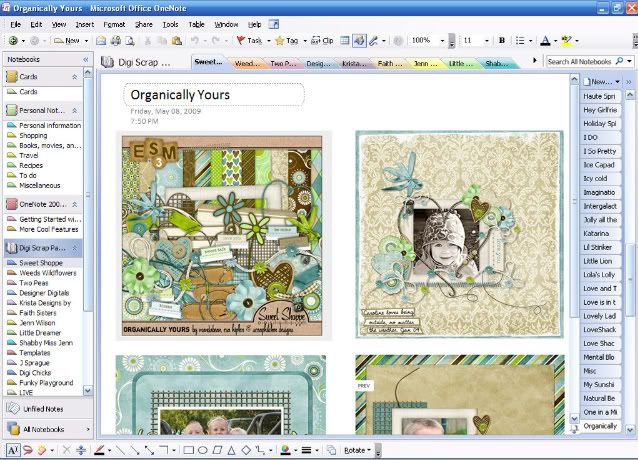638x460 pixels.
Task: Select the Eraser tool
Action: pyautogui.click(x=42, y=450)
